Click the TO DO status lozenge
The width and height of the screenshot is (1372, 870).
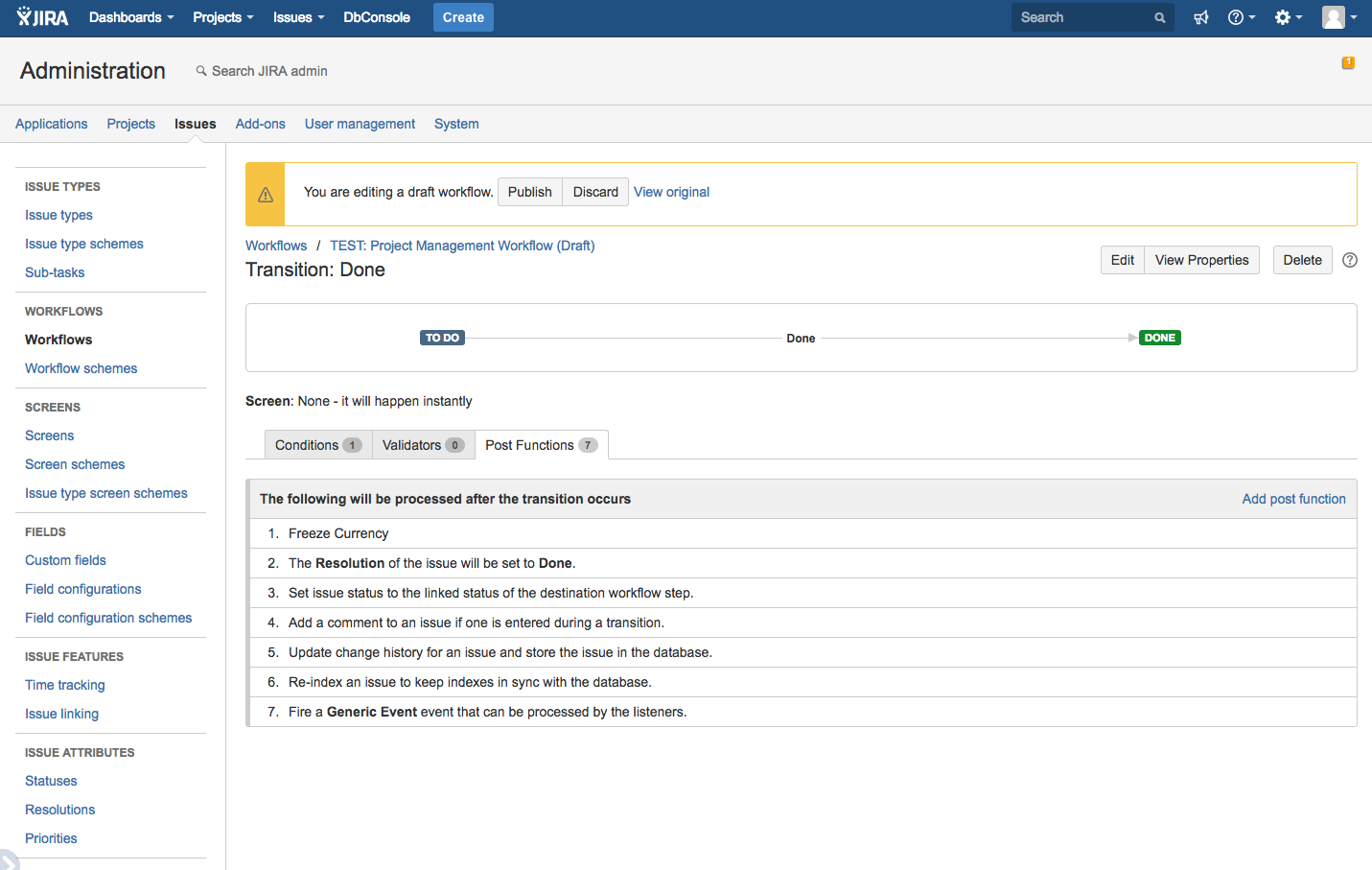442,338
